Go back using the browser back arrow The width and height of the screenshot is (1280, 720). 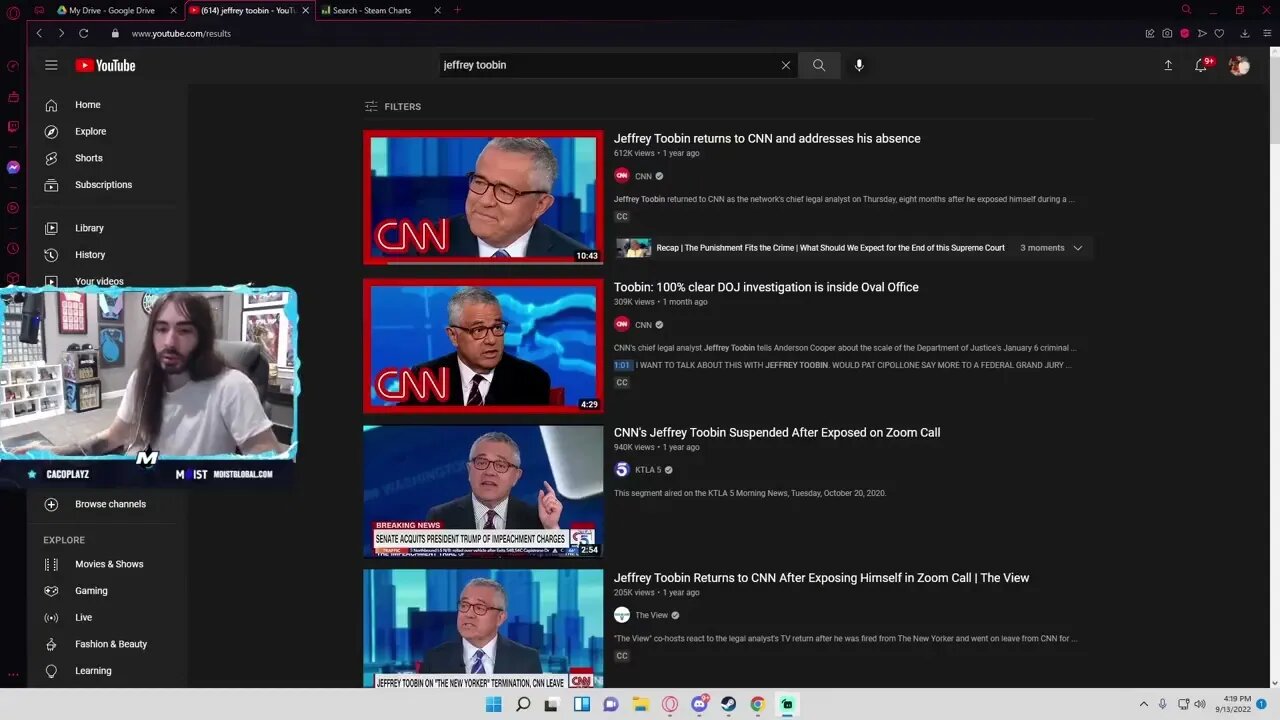(x=39, y=33)
